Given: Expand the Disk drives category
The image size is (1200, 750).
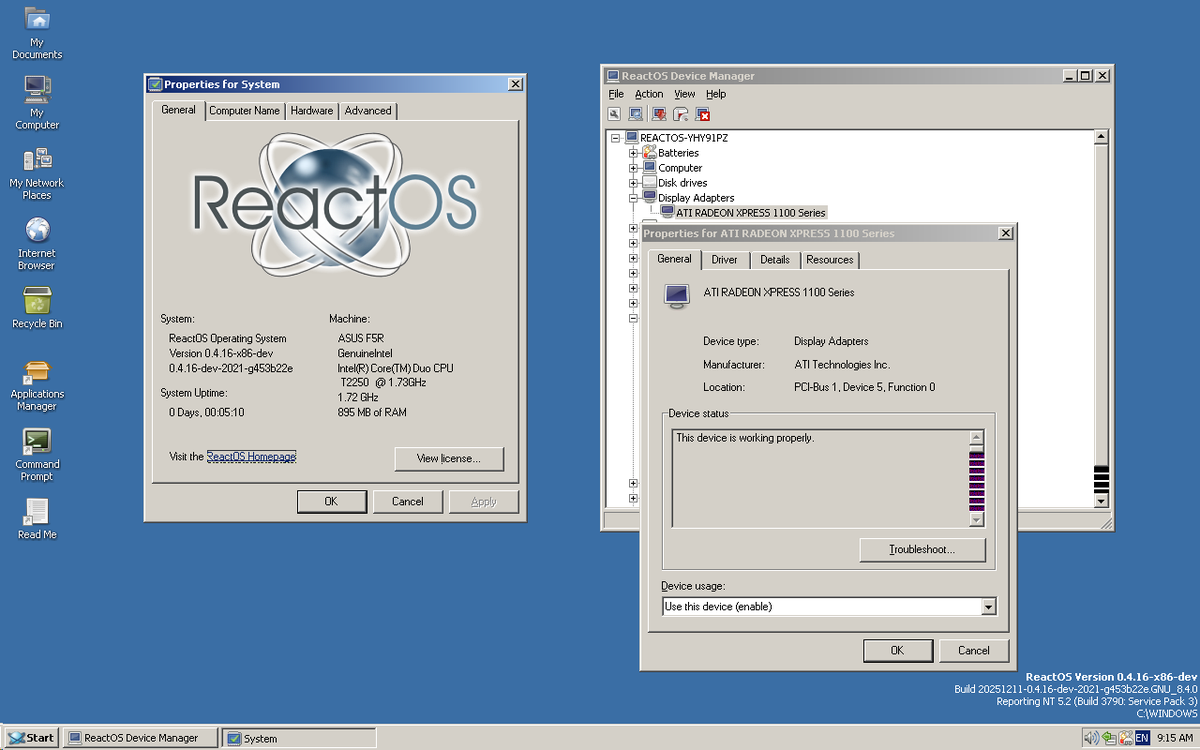Looking at the screenshot, I should [633, 182].
